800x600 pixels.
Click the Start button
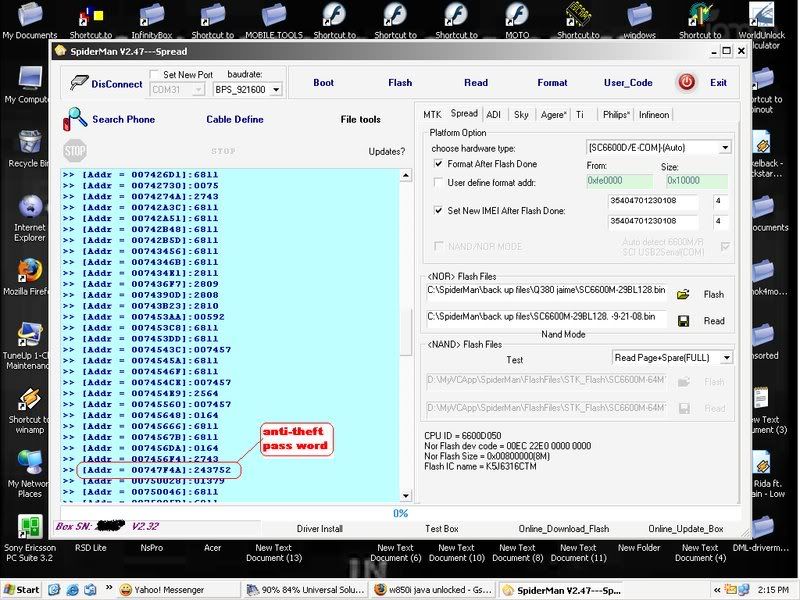(x=21, y=590)
